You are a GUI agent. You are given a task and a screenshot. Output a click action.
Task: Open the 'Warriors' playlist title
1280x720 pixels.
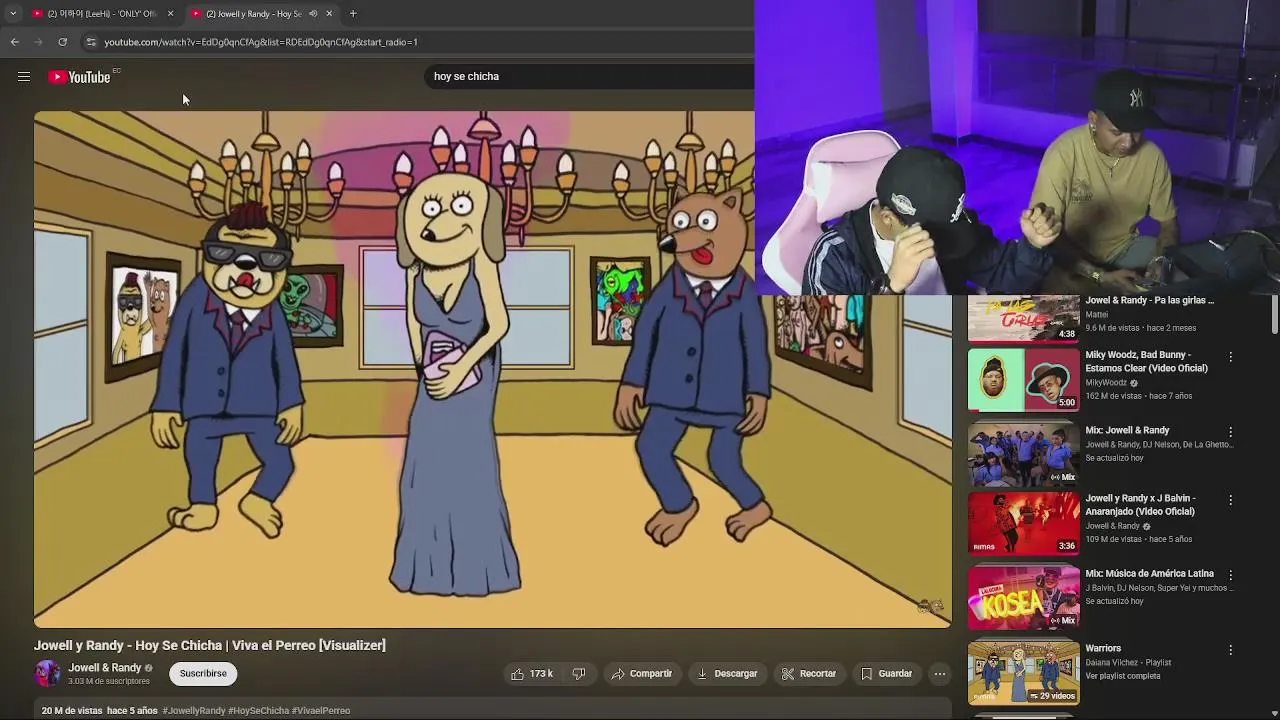tap(1103, 648)
